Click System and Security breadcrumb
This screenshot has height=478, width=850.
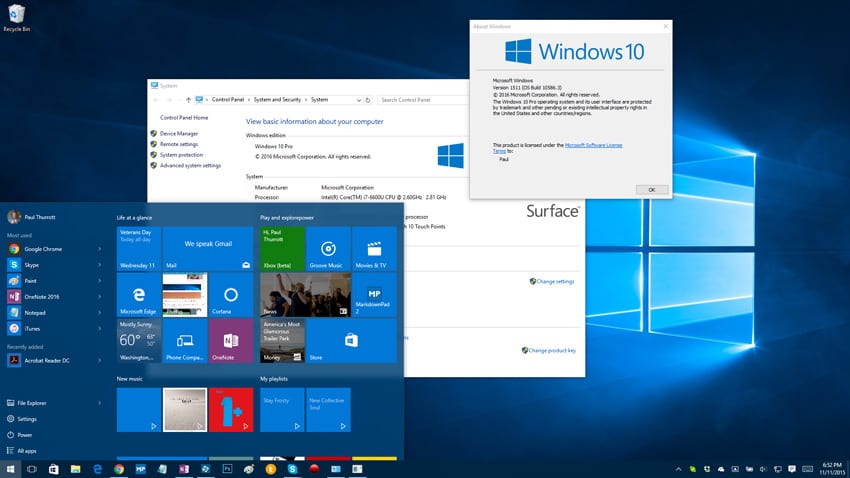click(x=277, y=100)
